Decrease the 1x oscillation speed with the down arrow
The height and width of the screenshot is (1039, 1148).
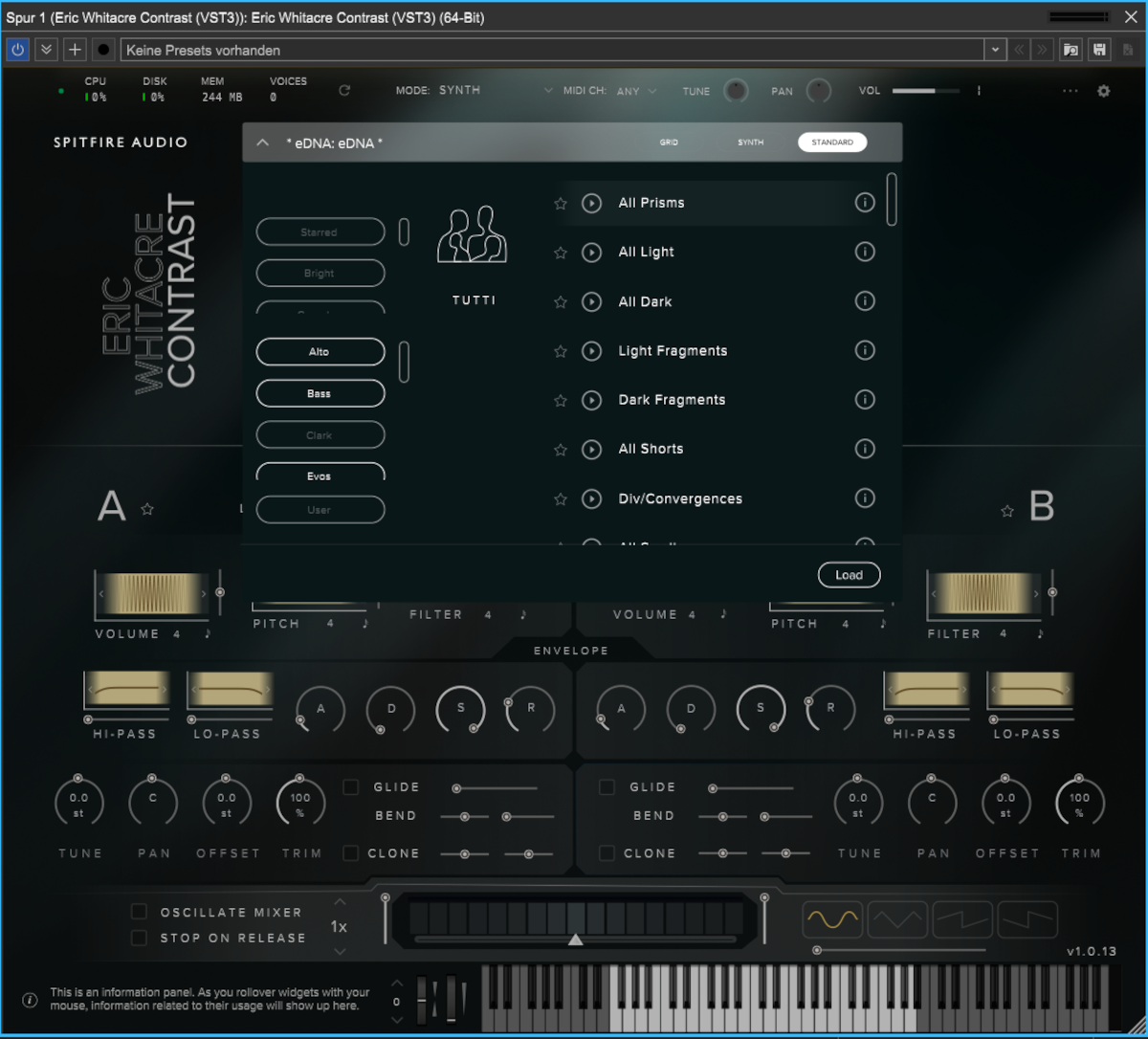pos(340,951)
